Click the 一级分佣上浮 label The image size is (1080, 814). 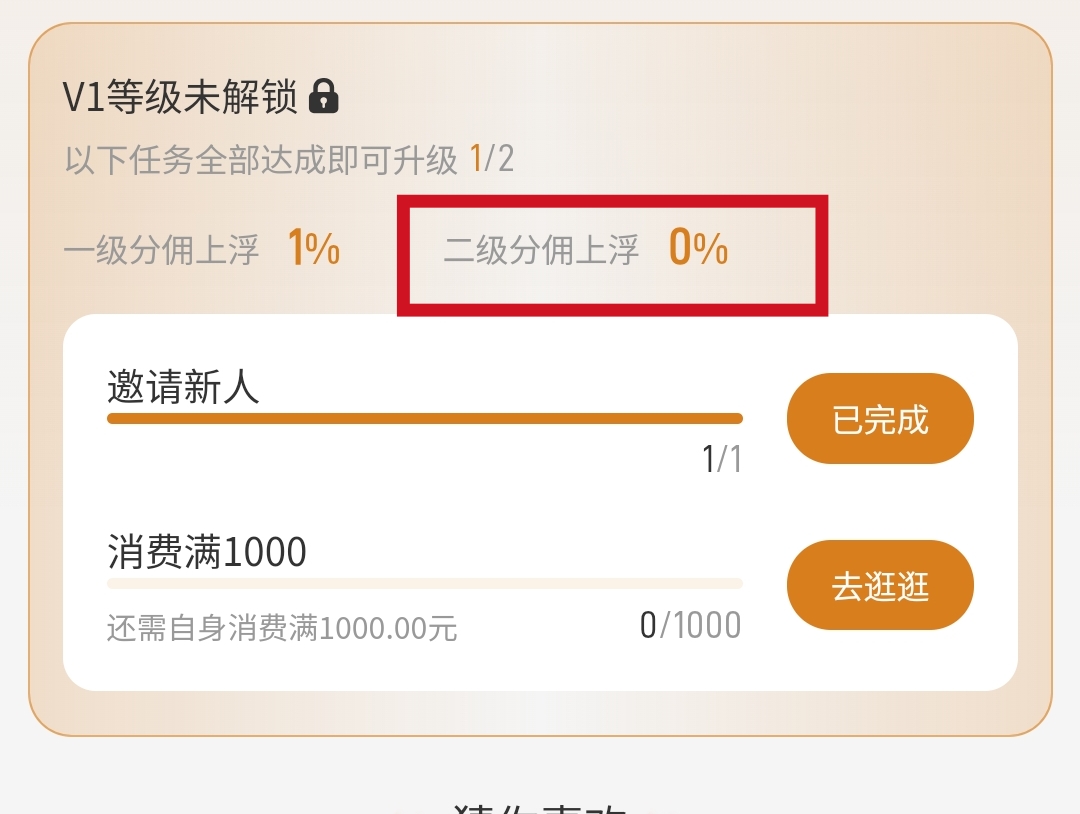pyautogui.click(x=161, y=249)
